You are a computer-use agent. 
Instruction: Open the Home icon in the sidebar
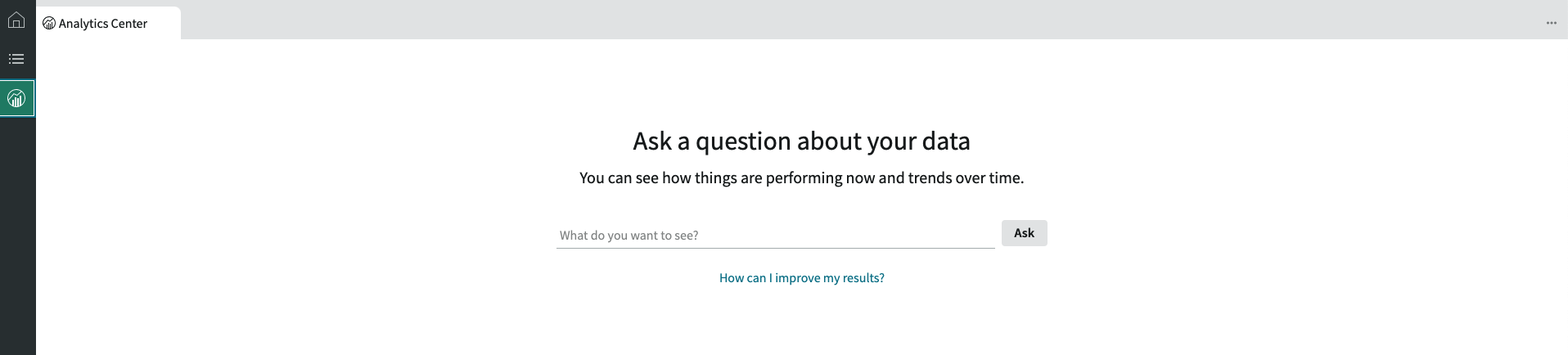[x=16, y=20]
